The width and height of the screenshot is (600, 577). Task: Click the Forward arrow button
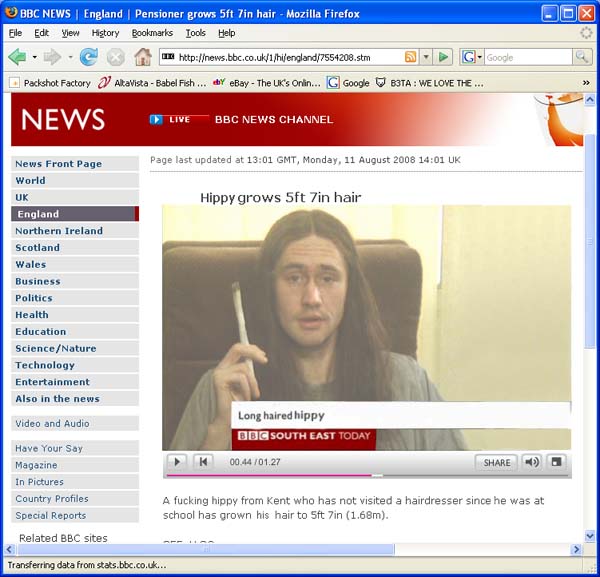[52, 57]
